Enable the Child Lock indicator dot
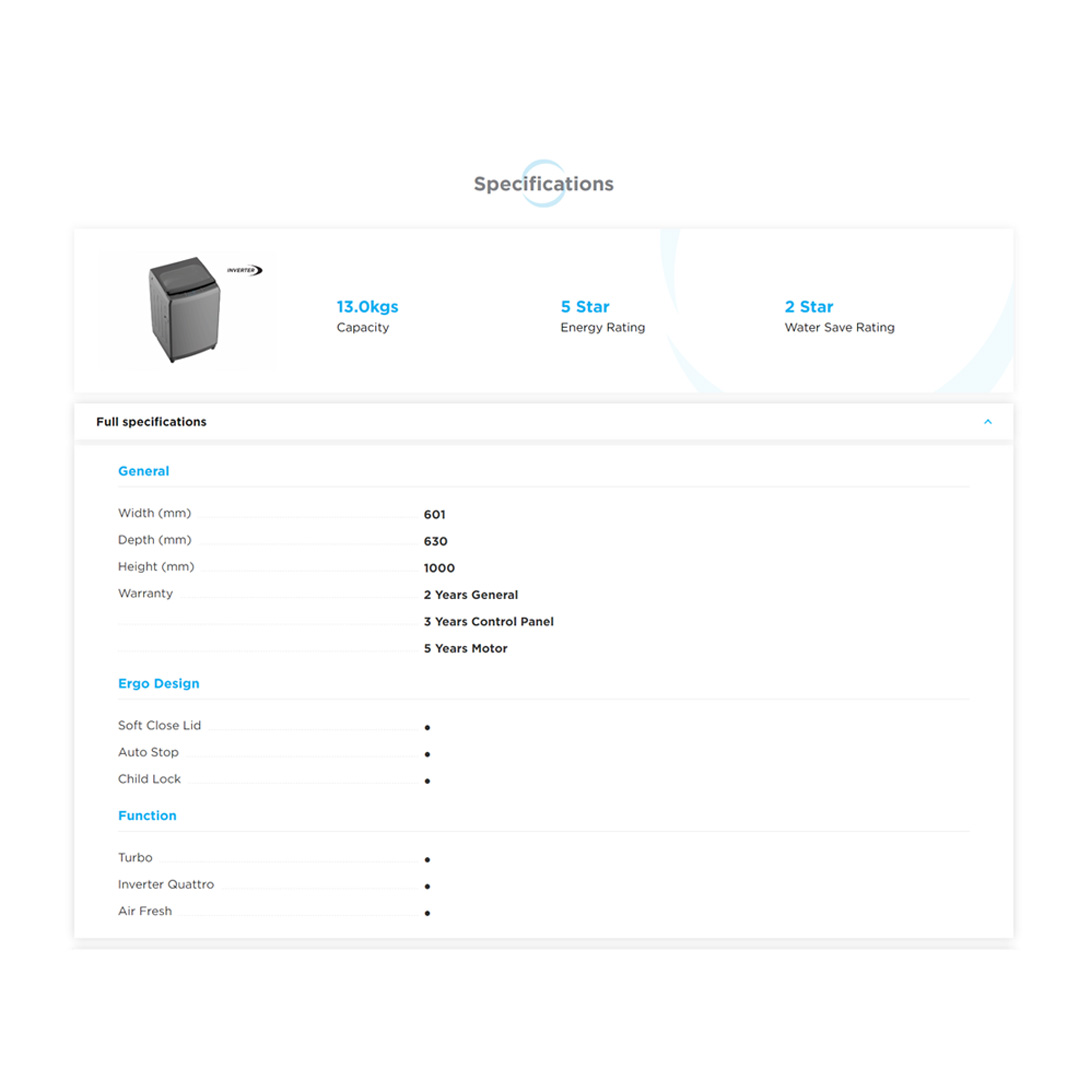 pyautogui.click(x=428, y=781)
